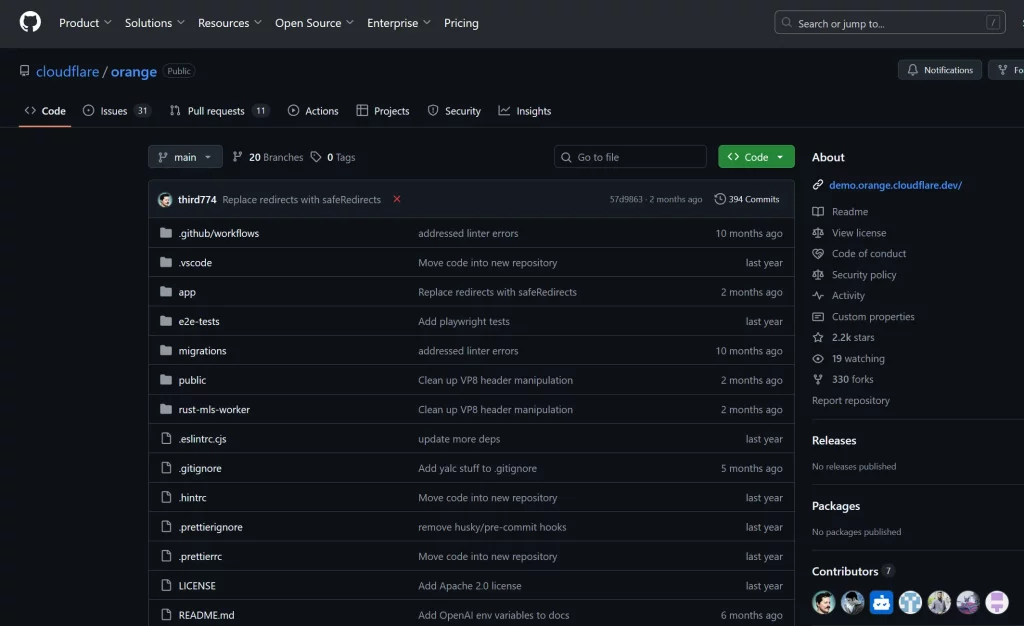Click the failed status X beside the latest commit

(396, 199)
